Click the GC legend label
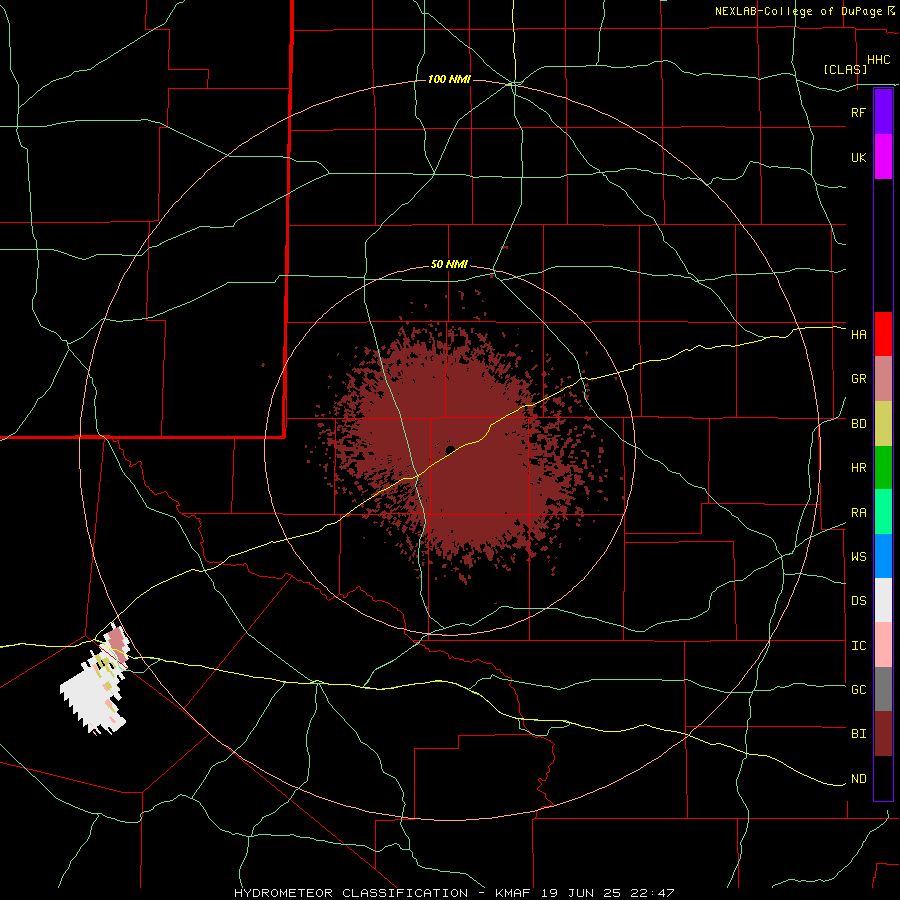This screenshot has height=900, width=900. point(858,690)
